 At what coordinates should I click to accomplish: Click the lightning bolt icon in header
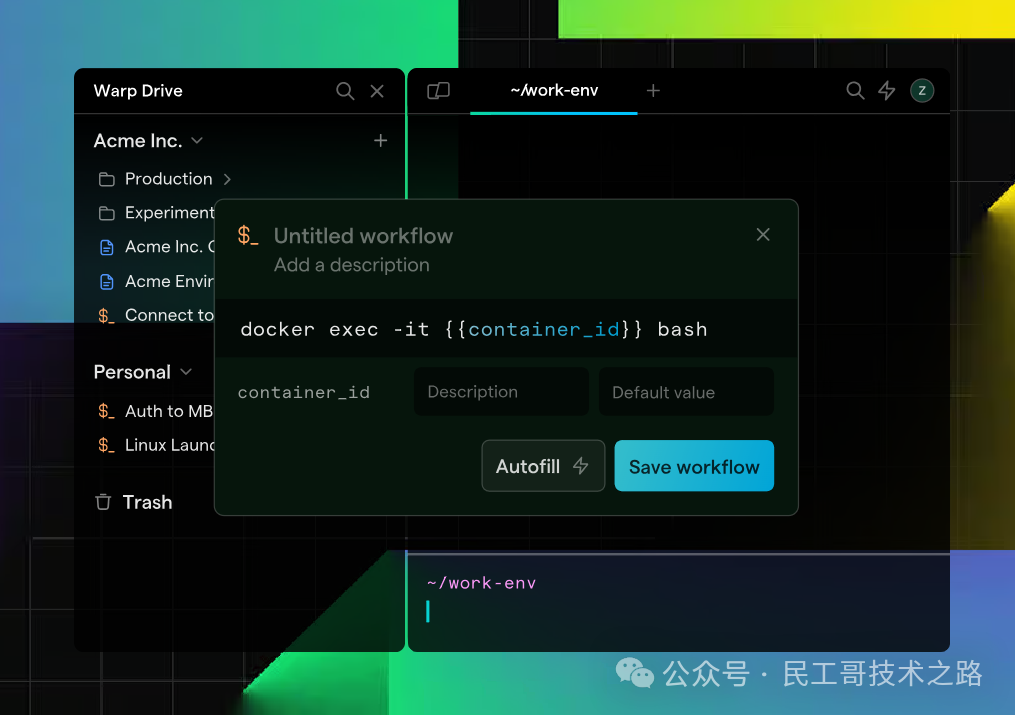point(886,91)
